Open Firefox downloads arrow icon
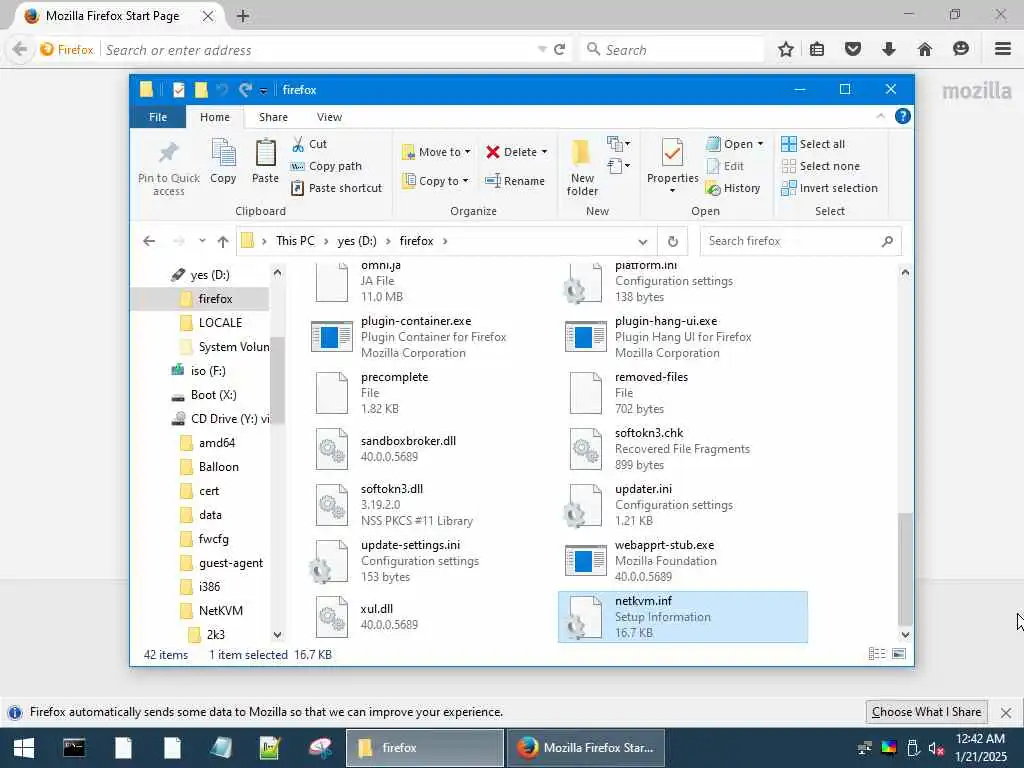 pos(889,49)
